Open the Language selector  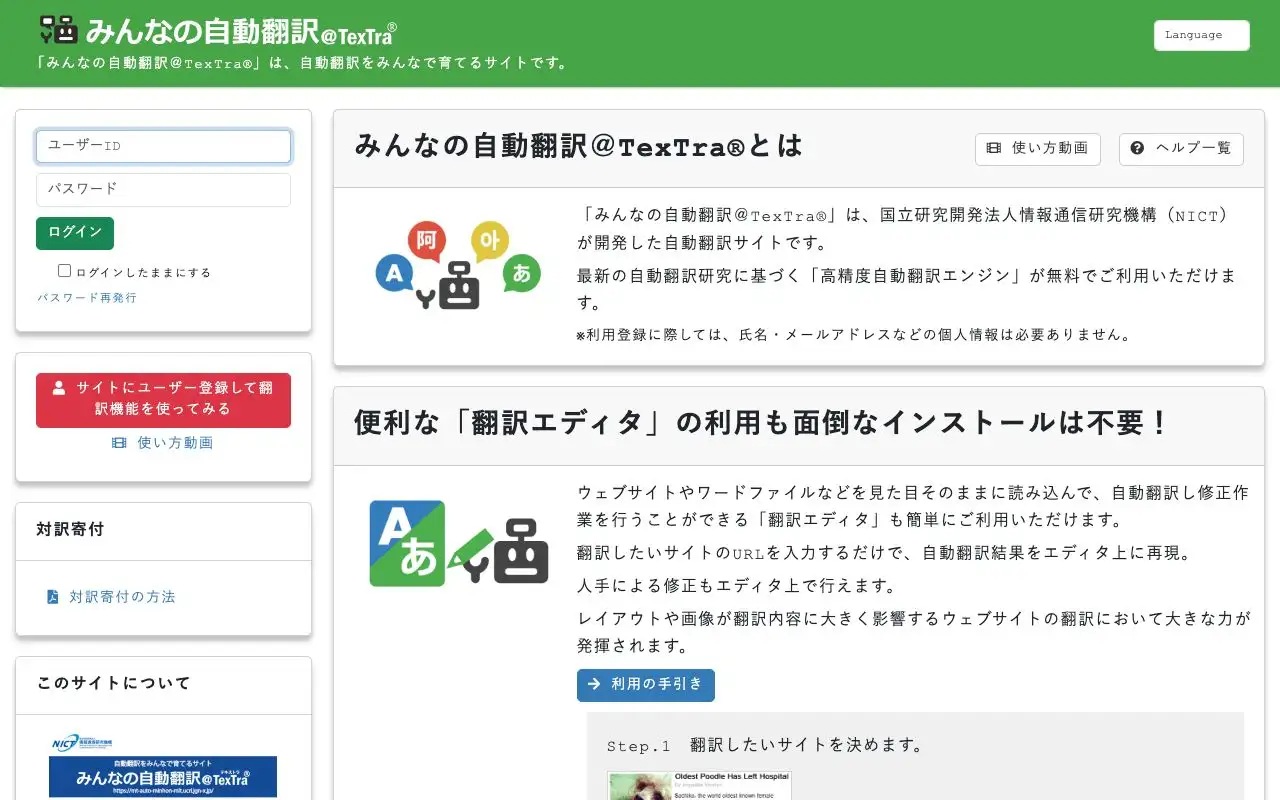[x=1201, y=35]
